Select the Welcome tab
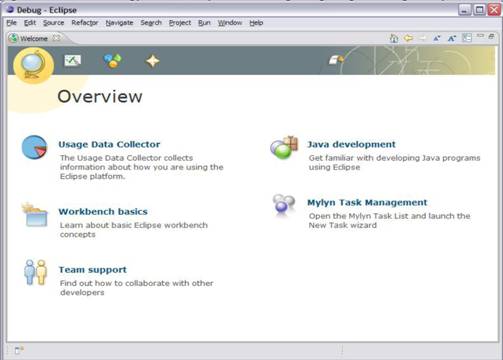 coord(34,38)
